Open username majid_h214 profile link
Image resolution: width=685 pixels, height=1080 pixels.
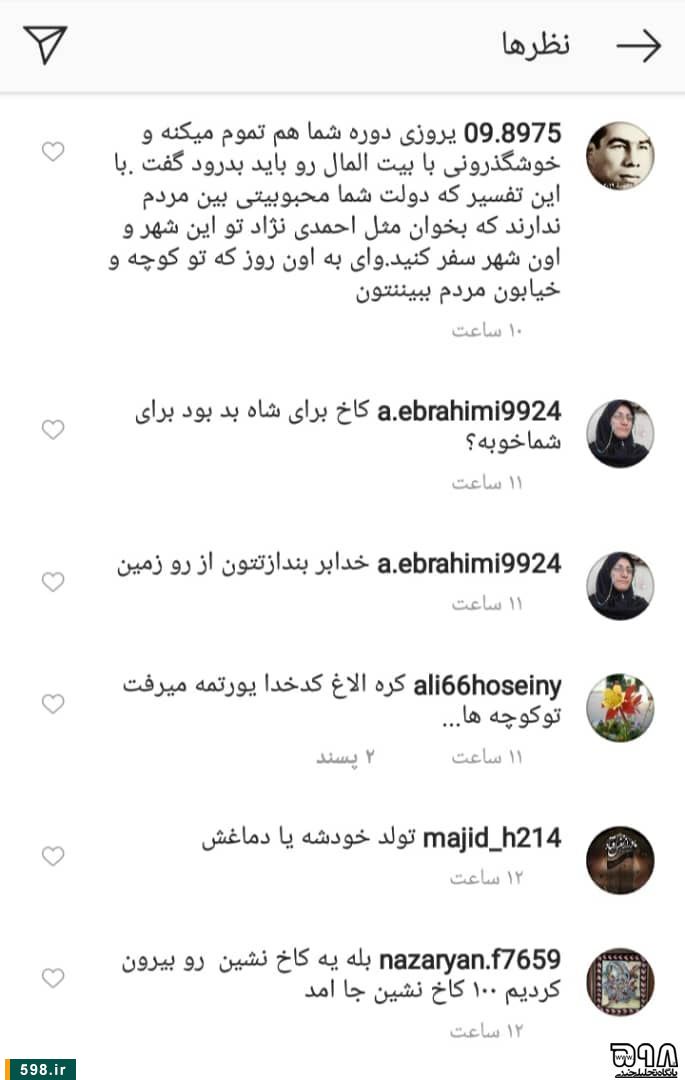point(492,838)
